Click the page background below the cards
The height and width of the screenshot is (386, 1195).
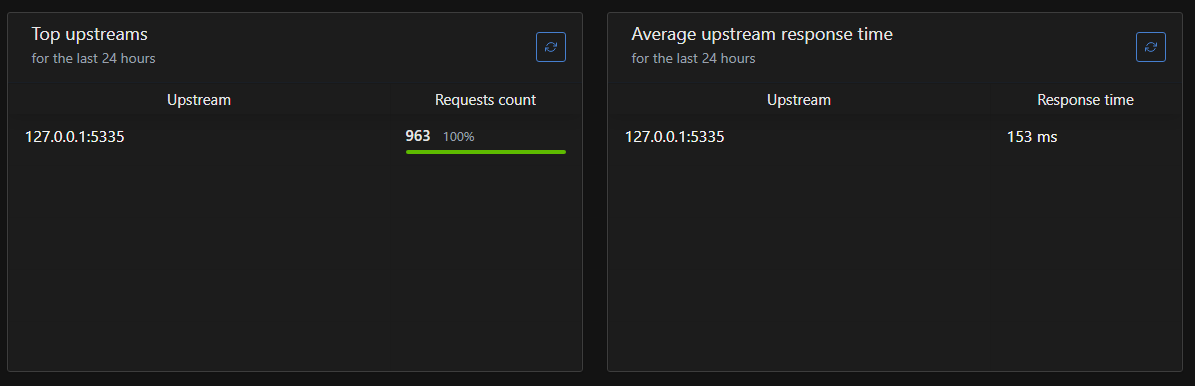pos(598,379)
